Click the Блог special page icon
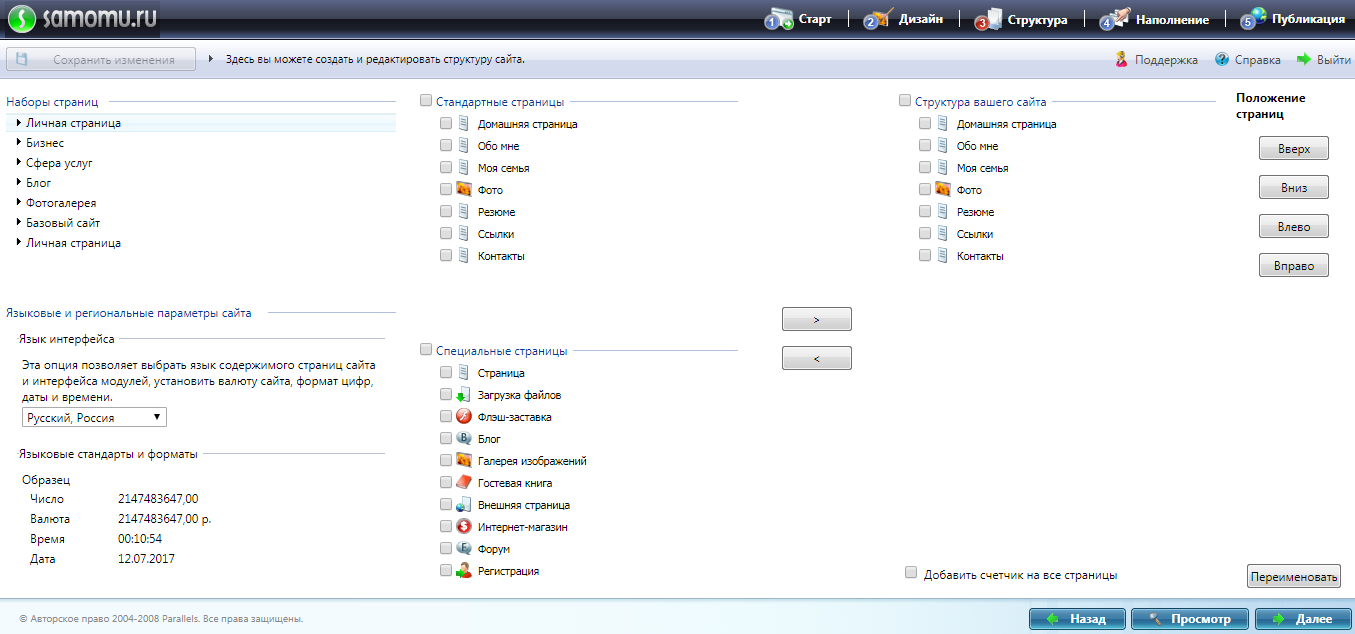This screenshot has height=634, width=1355. click(x=464, y=439)
